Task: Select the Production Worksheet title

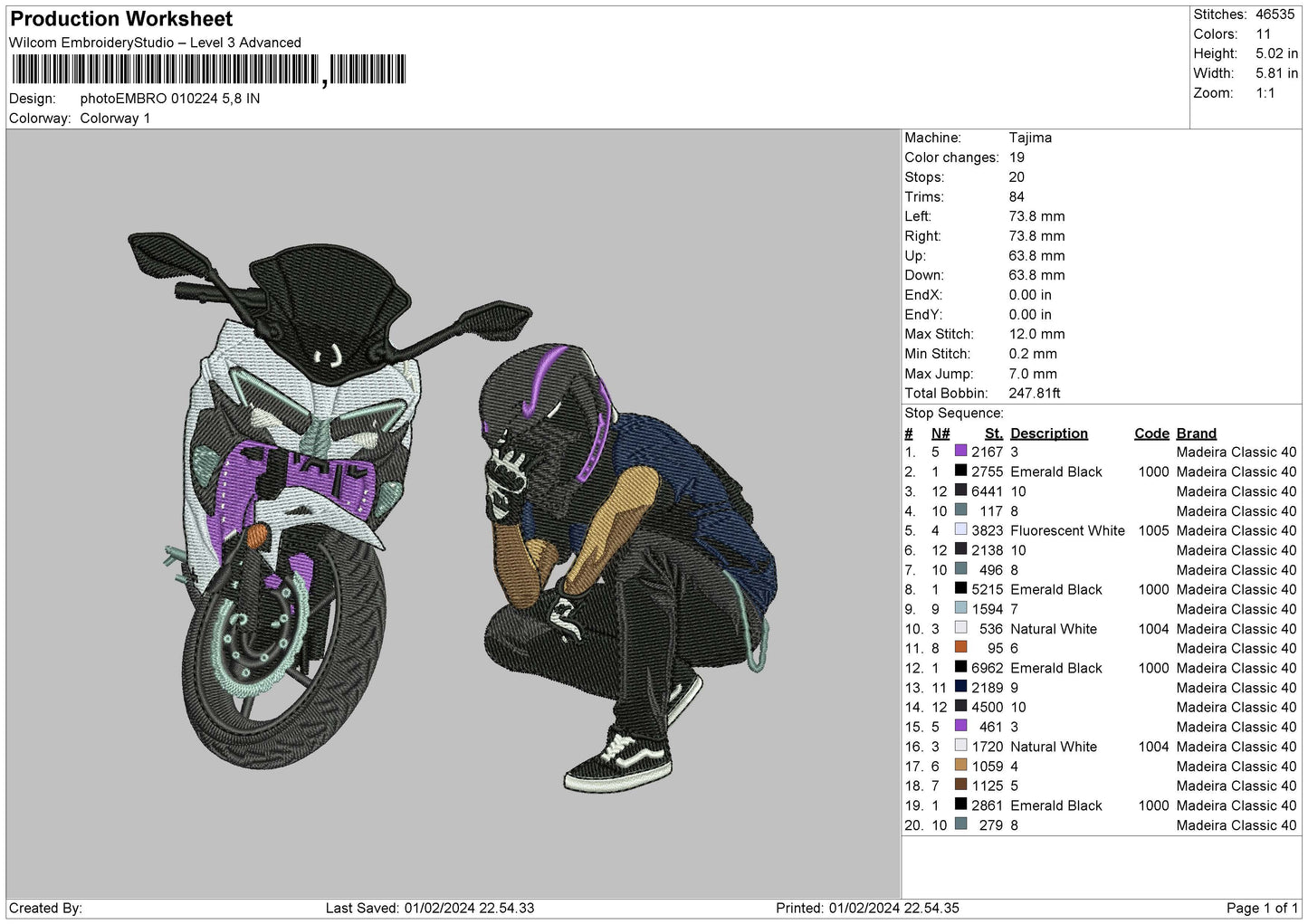Action: click(x=121, y=19)
